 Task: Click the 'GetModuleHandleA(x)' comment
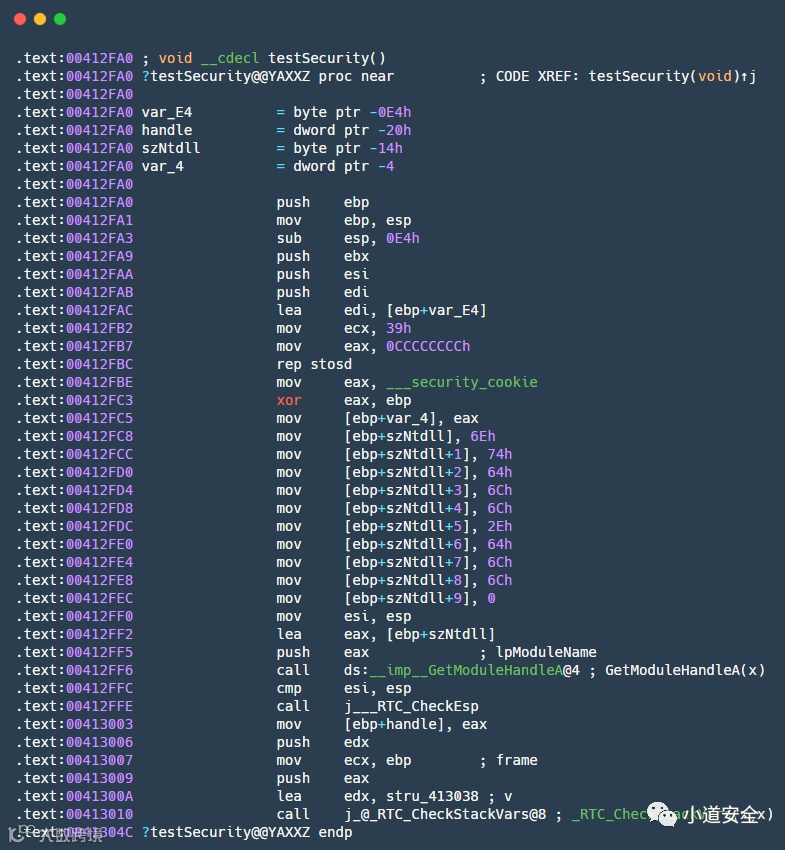click(x=685, y=670)
